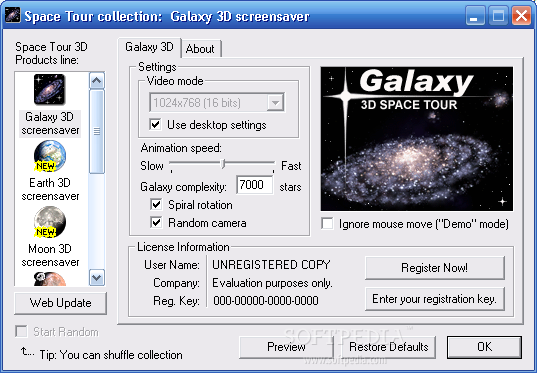Click Enter your registration key button
537x373 pixels.
pos(434,299)
